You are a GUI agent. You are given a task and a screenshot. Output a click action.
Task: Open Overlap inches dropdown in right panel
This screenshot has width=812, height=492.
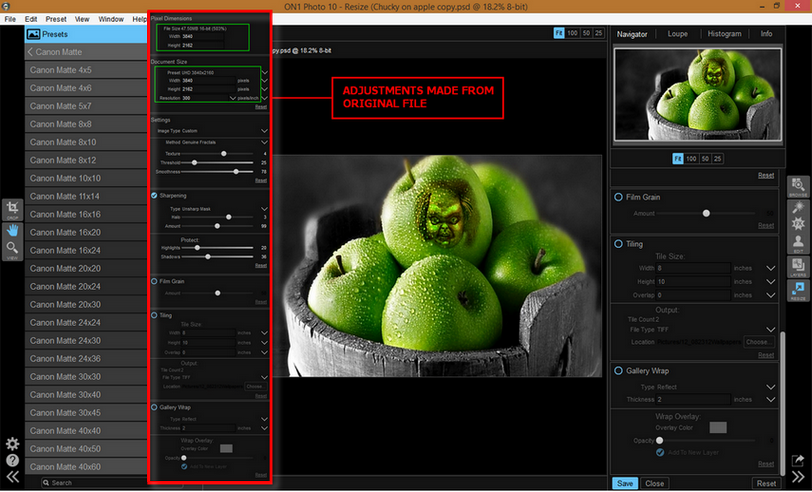[771, 295]
